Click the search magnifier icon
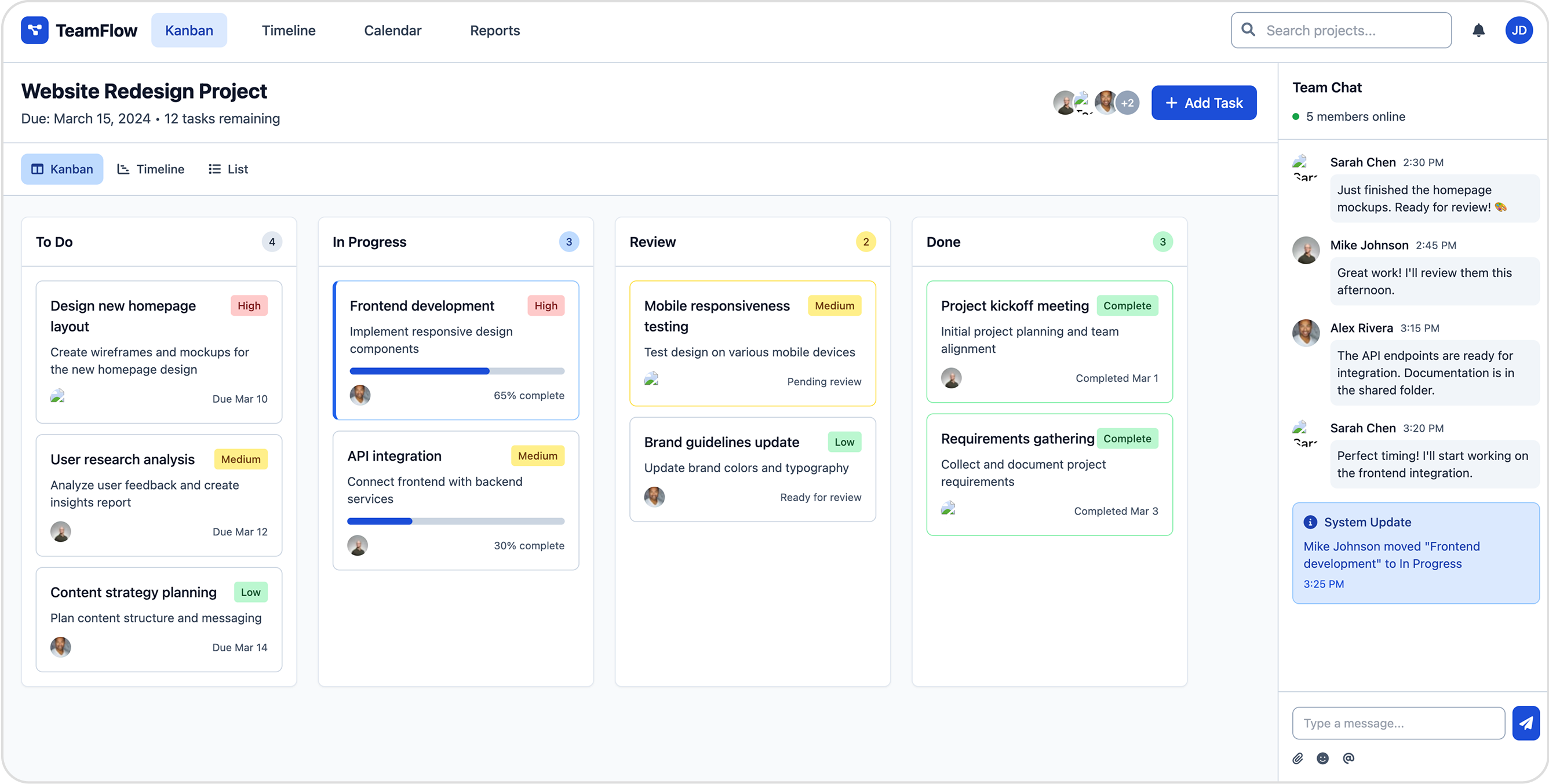Image resolution: width=1549 pixels, height=784 pixels. click(x=1248, y=30)
